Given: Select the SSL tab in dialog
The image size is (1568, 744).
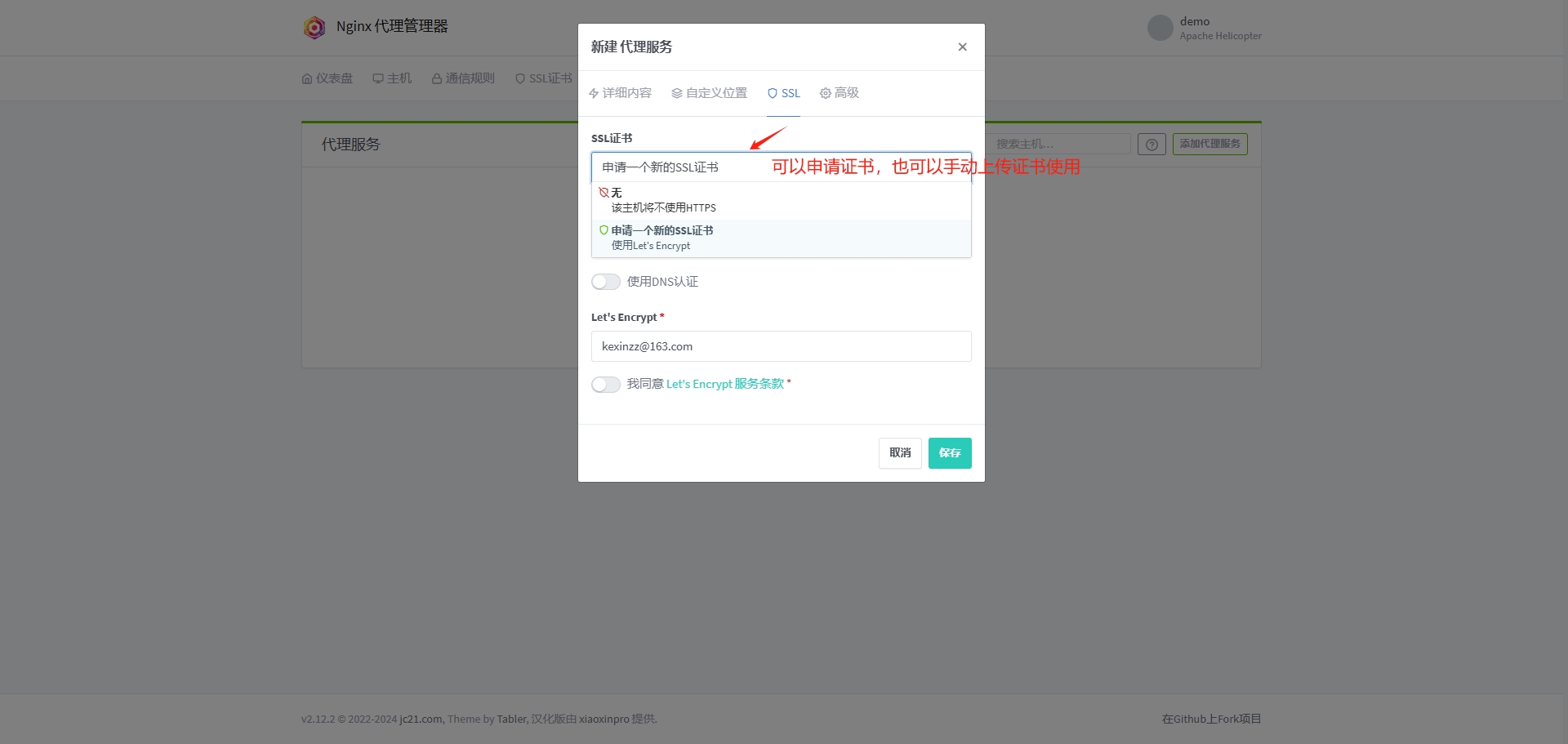Looking at the screenshot, I should point(783,93).
